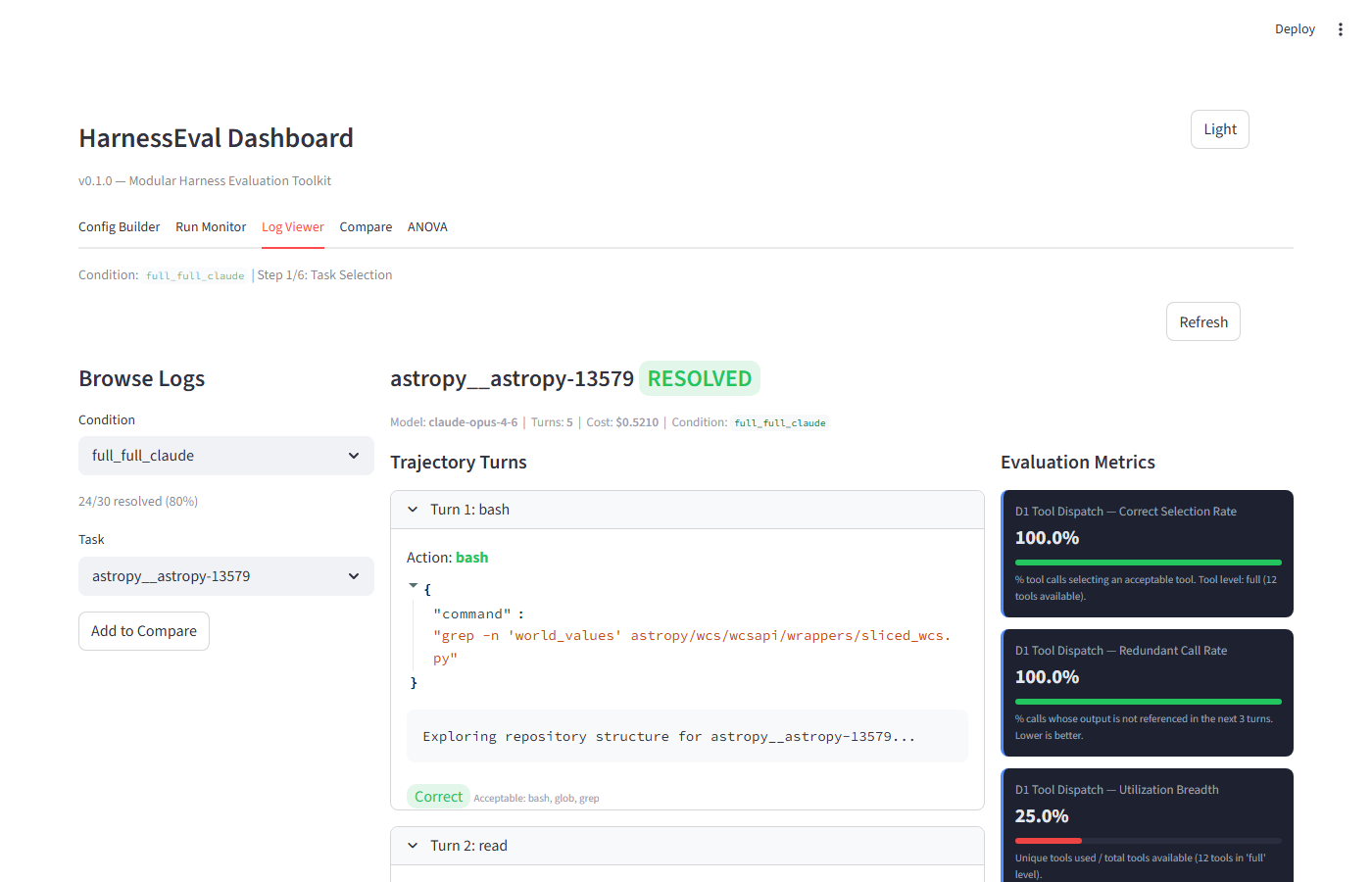The image size is (1372, 882).
Task: Switch to the Run Monitor tab
Action: pos(210,226)
